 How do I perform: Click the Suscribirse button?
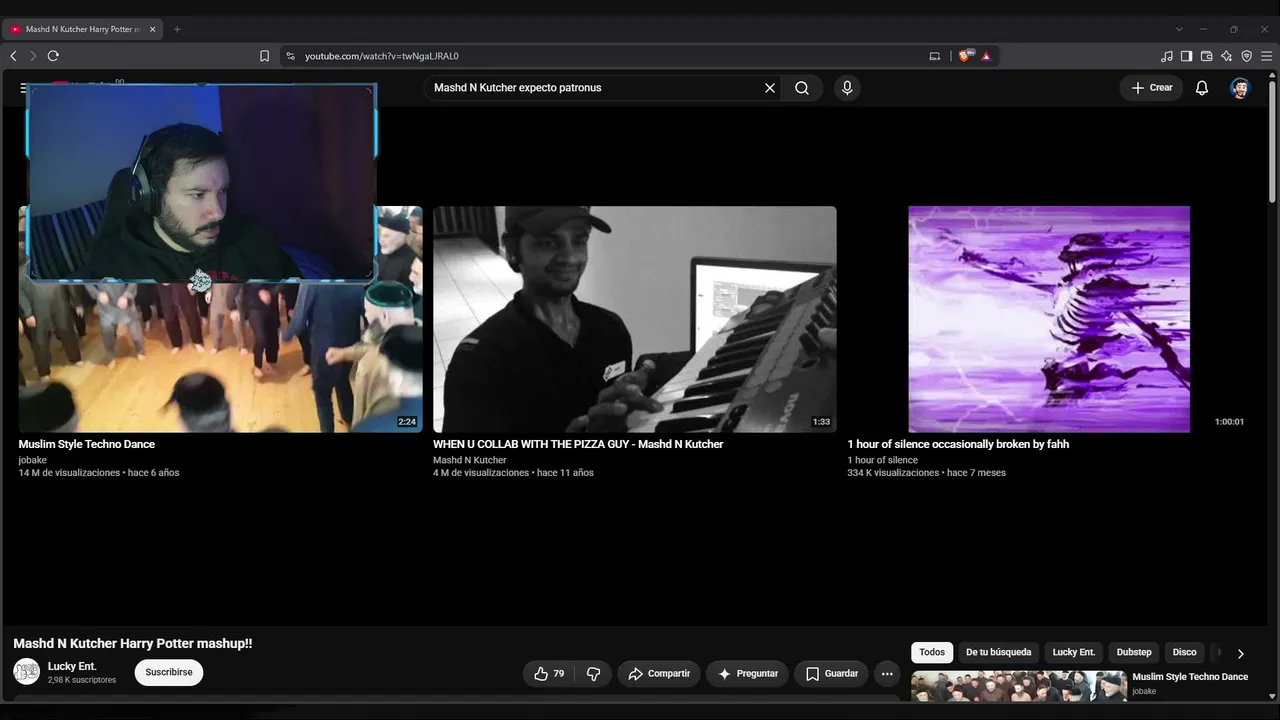[x=169, y=673]
